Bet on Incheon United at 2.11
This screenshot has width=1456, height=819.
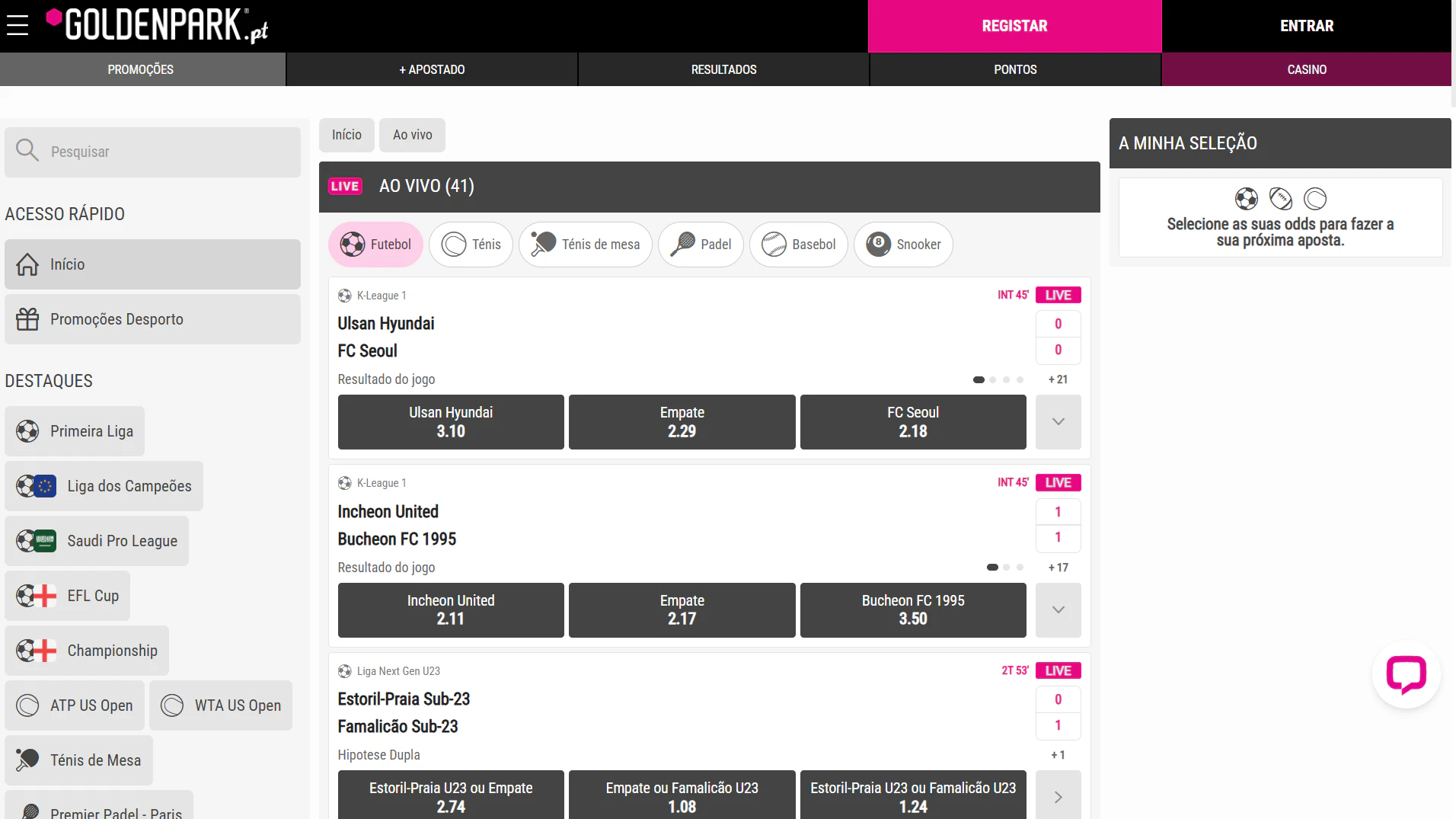coord(451,610)
